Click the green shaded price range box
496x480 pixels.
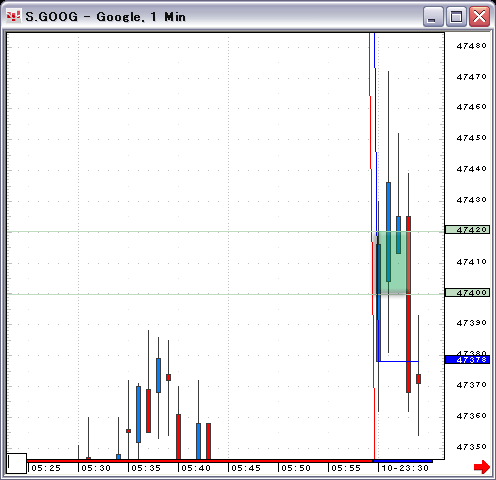tap(392, 263)
